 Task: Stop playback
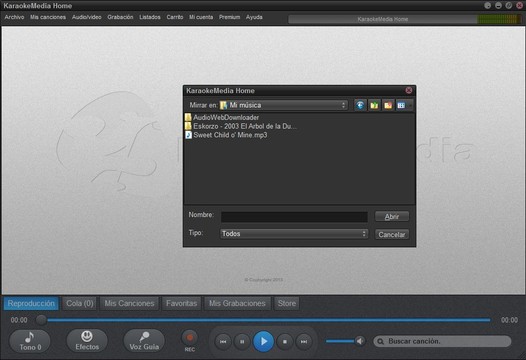(x=285, y=342)
